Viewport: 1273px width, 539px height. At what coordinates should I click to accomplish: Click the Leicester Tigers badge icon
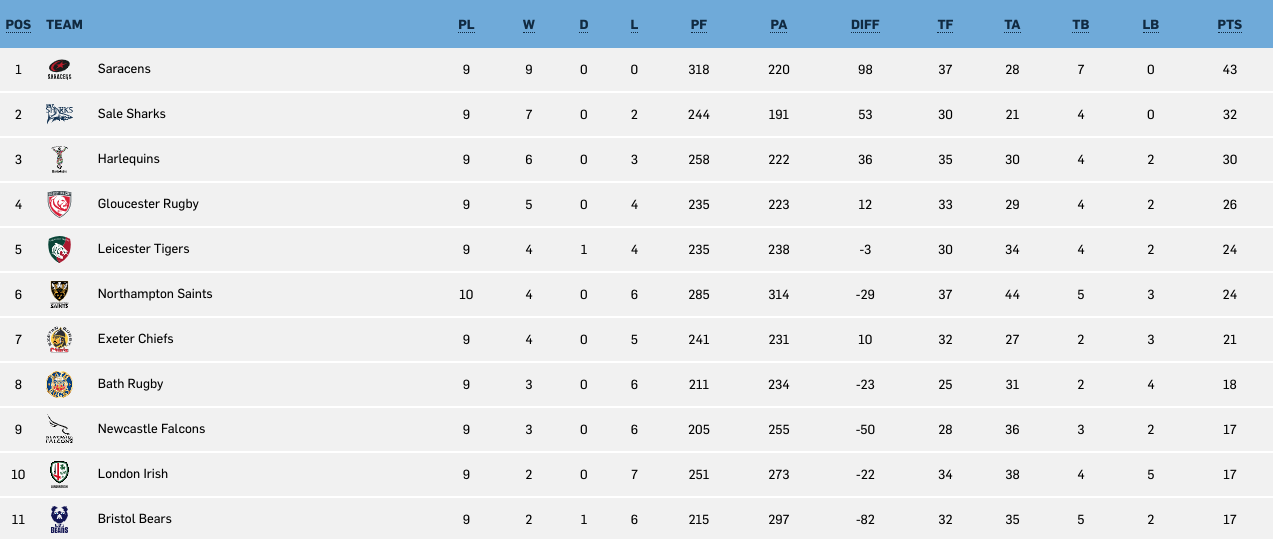(x=59, y=249)
